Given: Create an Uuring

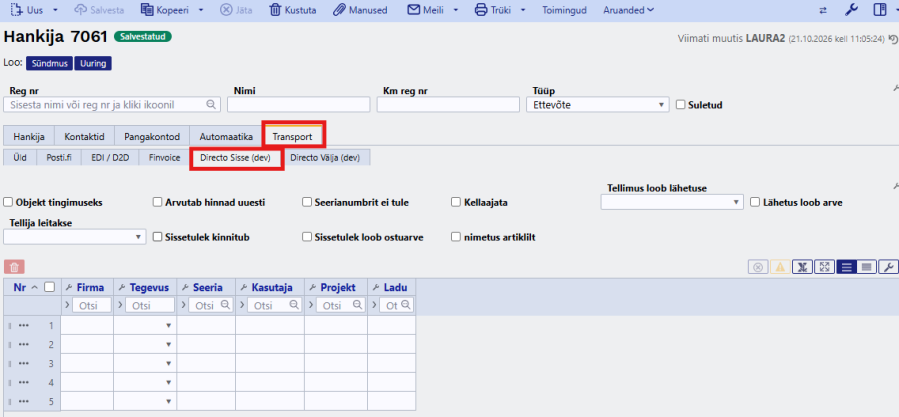Looking at the screenshot, I should (93, 63).
